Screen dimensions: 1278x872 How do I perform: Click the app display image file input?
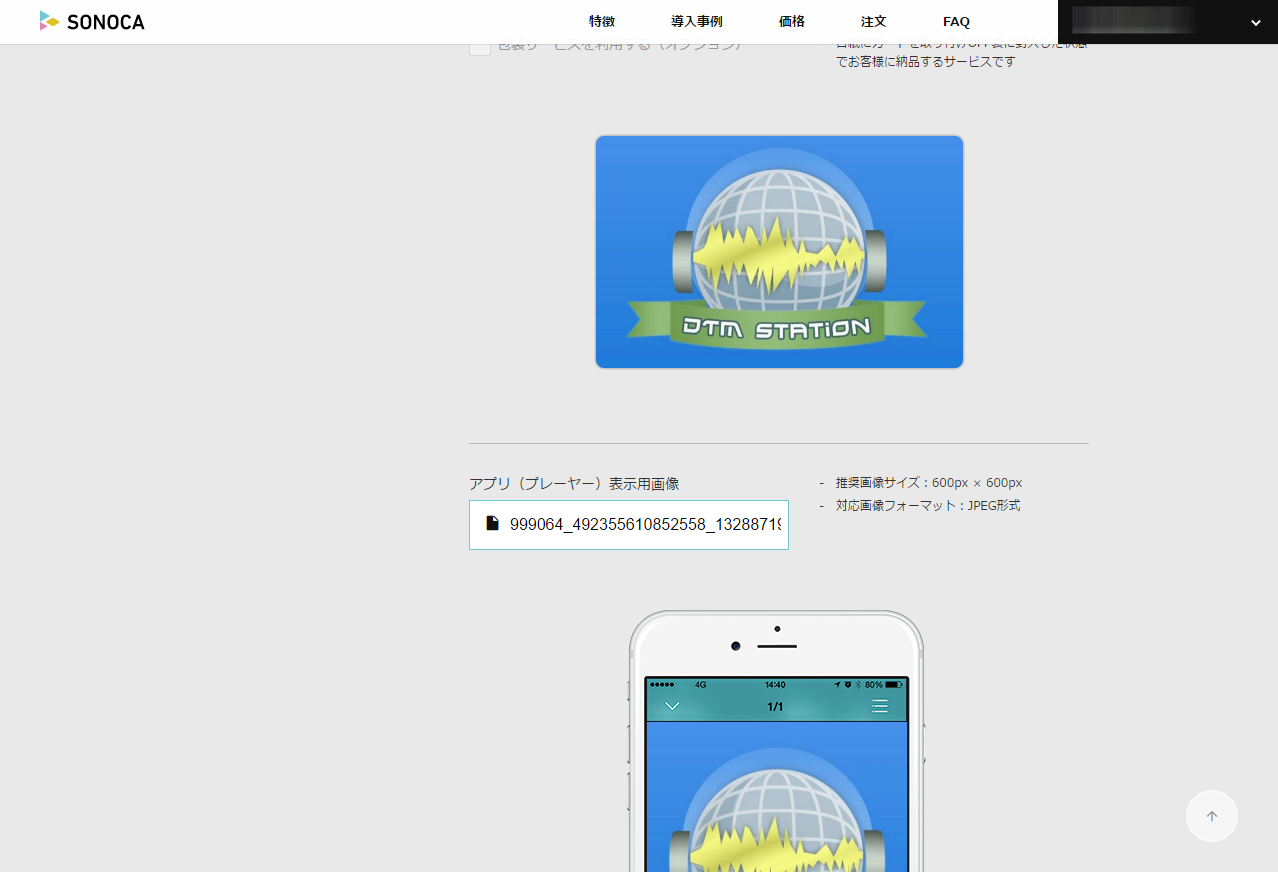tap(629, 525)
